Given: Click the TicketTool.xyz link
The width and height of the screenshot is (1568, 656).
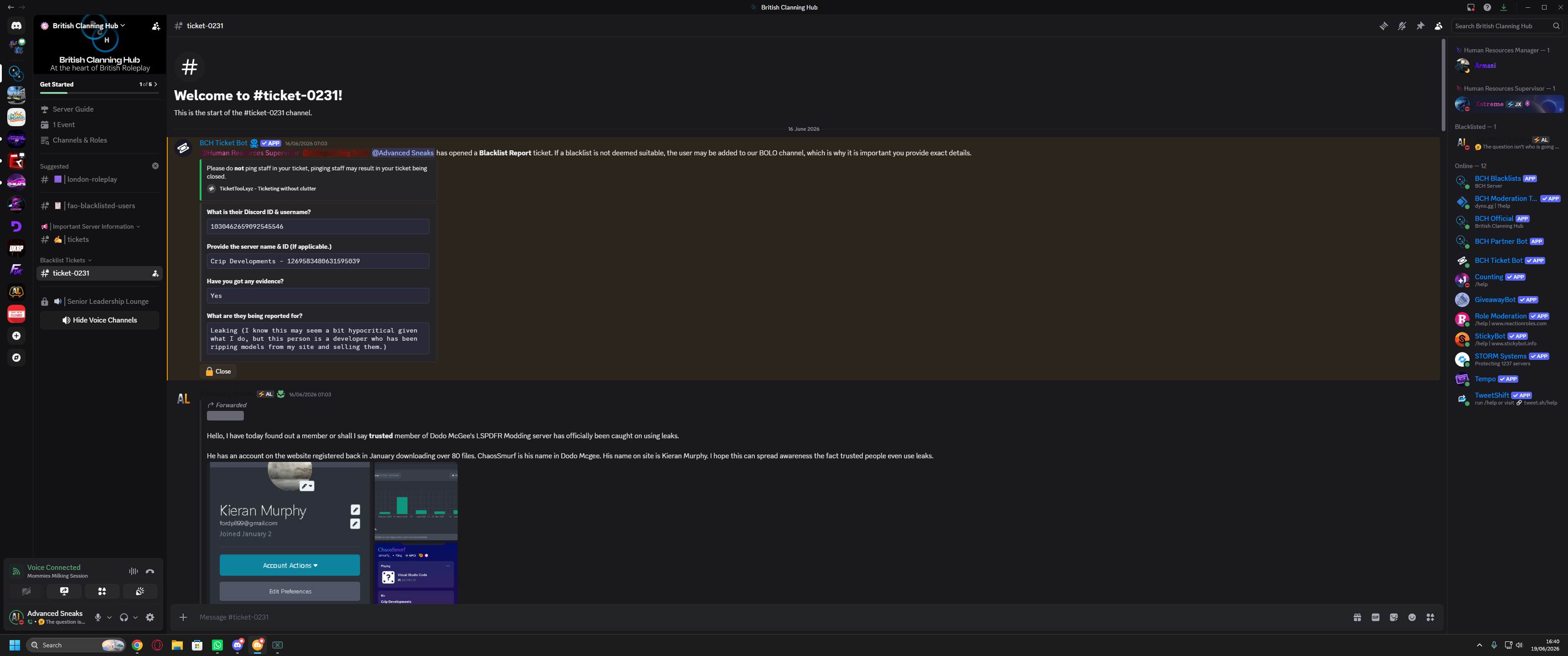Looking at the screenshot, I should [x=268, y=189].
